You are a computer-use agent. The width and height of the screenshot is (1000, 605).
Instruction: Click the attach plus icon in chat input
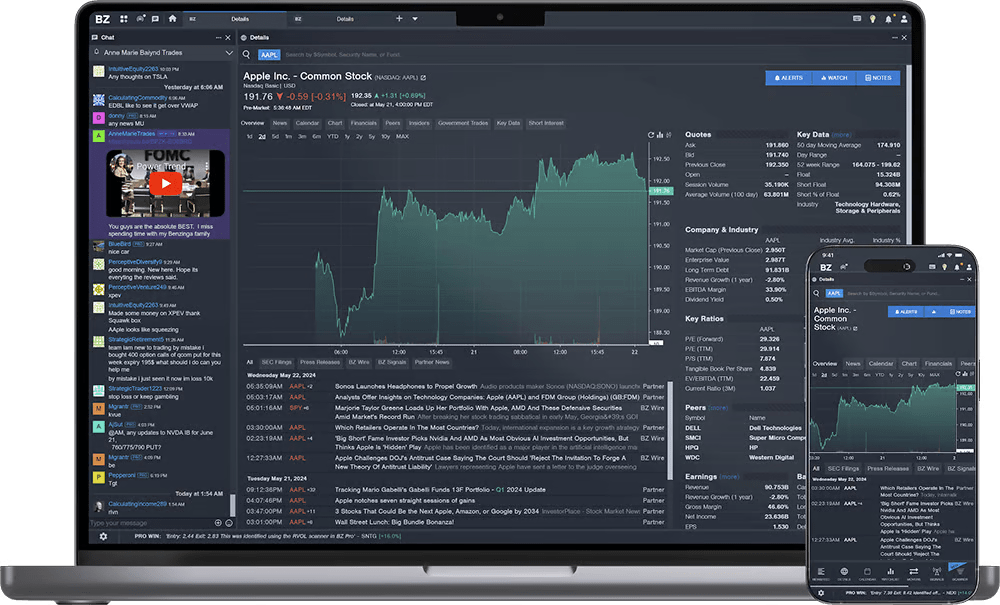pyautogui.click(x=218, y=523)
